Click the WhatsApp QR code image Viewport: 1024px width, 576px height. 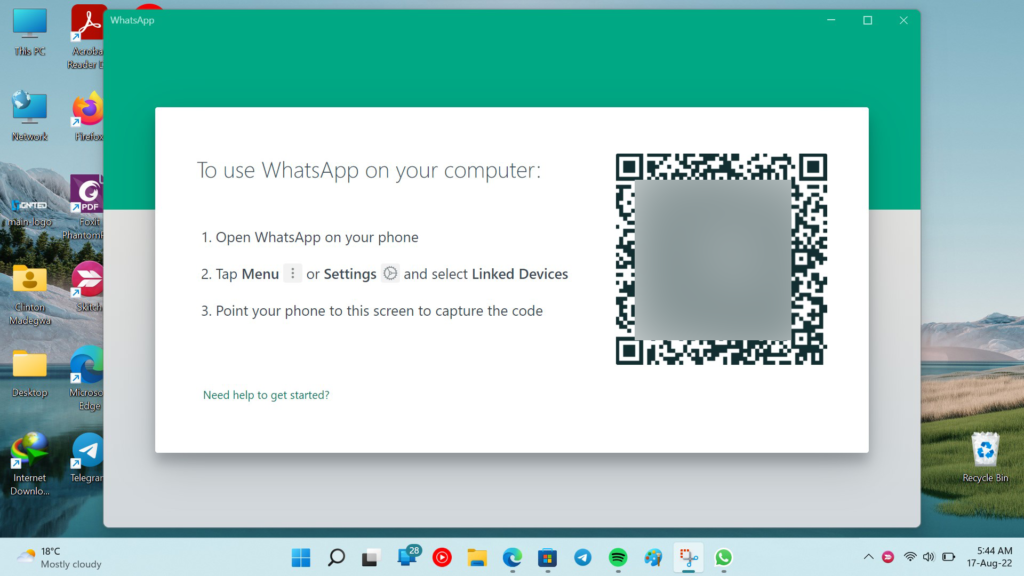click(721, 259)
